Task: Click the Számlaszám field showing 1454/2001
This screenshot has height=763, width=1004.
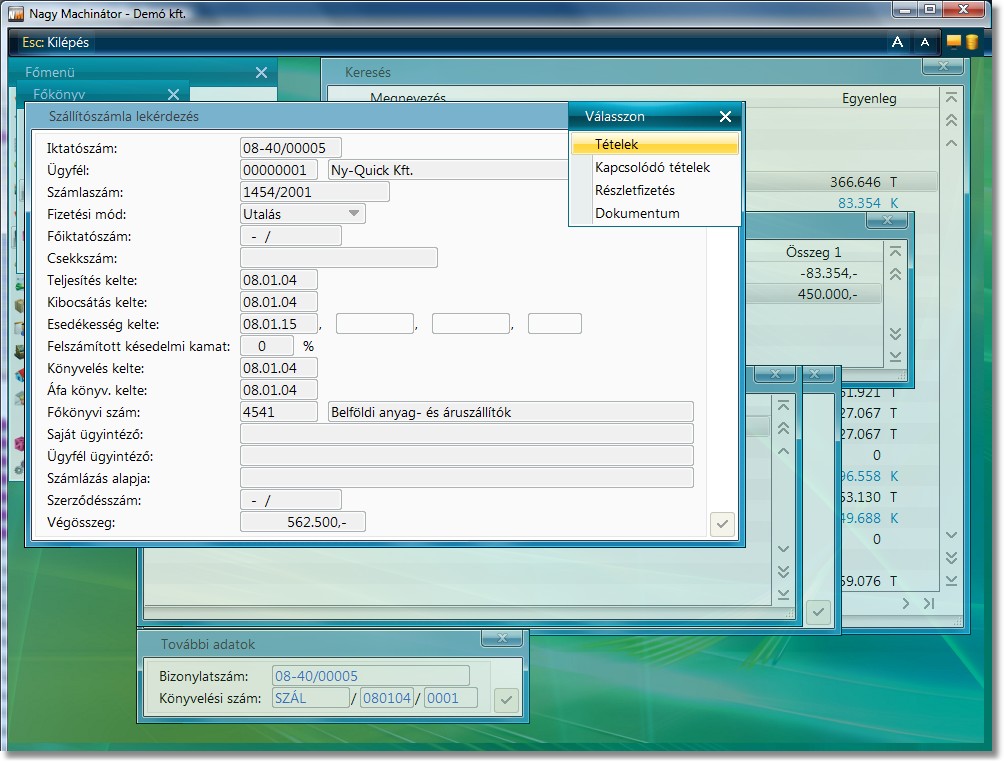Action: pos(314,192)
